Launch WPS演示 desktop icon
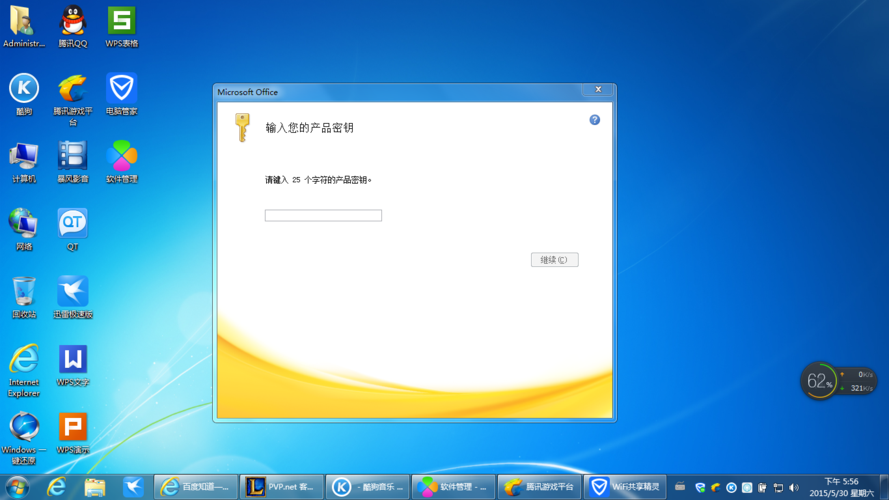This screenshot has width=889, height=500. coord(73,434)
